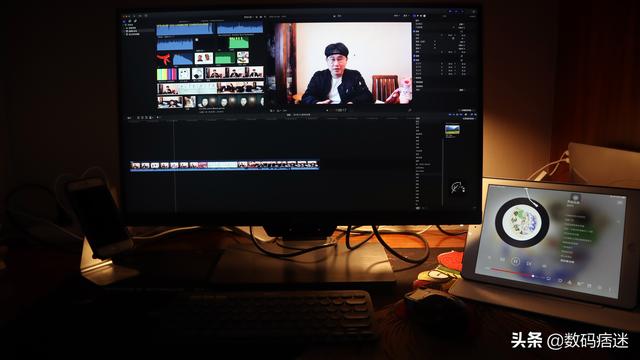Show background tasks from the toolbar
The height and width of the screenshot is (360, 640).
146,16
